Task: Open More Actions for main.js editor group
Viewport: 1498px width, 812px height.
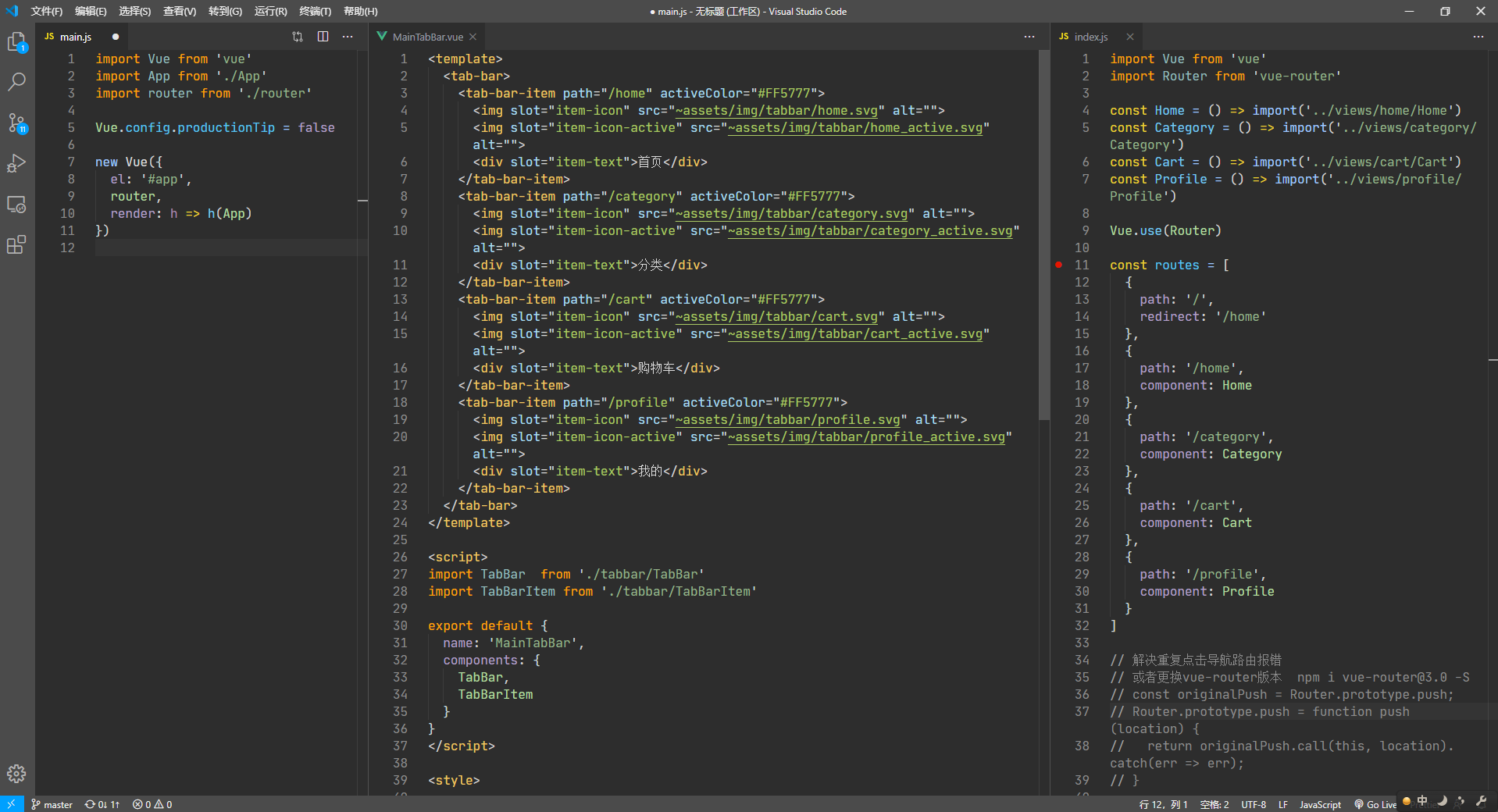Action: pyautogui.click(x=348, y=37)
